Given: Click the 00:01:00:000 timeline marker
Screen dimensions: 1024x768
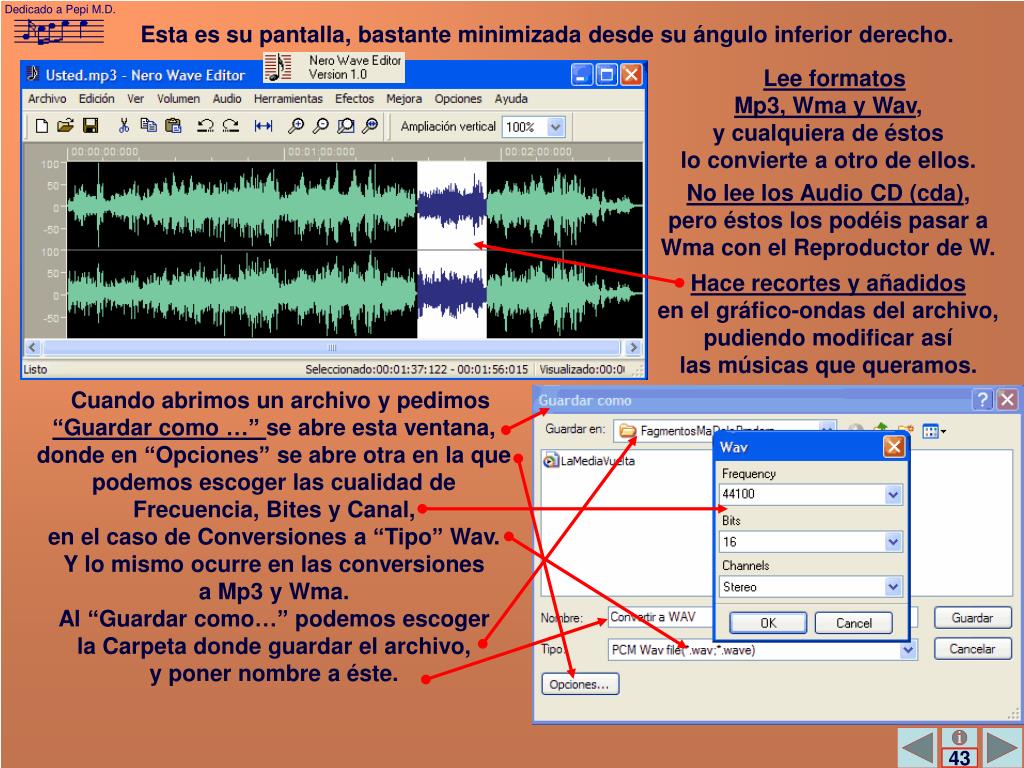Looking at the screenshot, I should (321, 152).
